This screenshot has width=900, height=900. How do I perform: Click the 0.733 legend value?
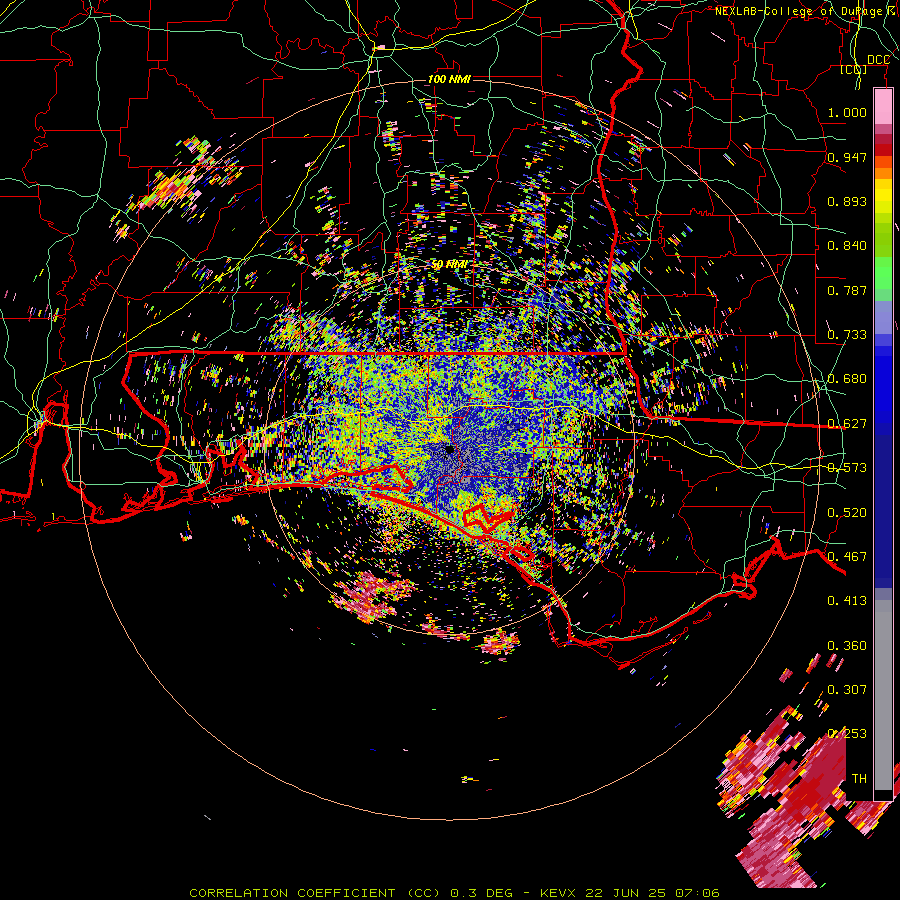[x=847, y=335]
